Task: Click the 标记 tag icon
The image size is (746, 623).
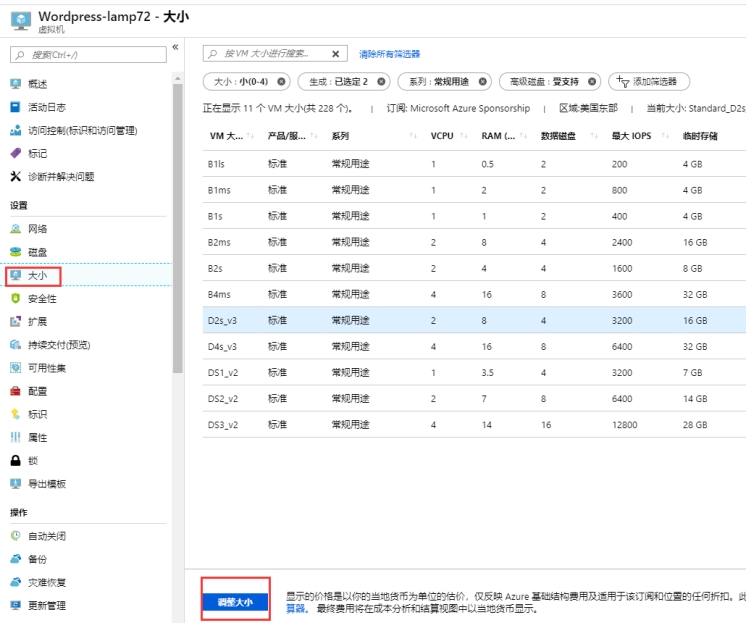Action: pyautogui.click(x=15, y=153)
